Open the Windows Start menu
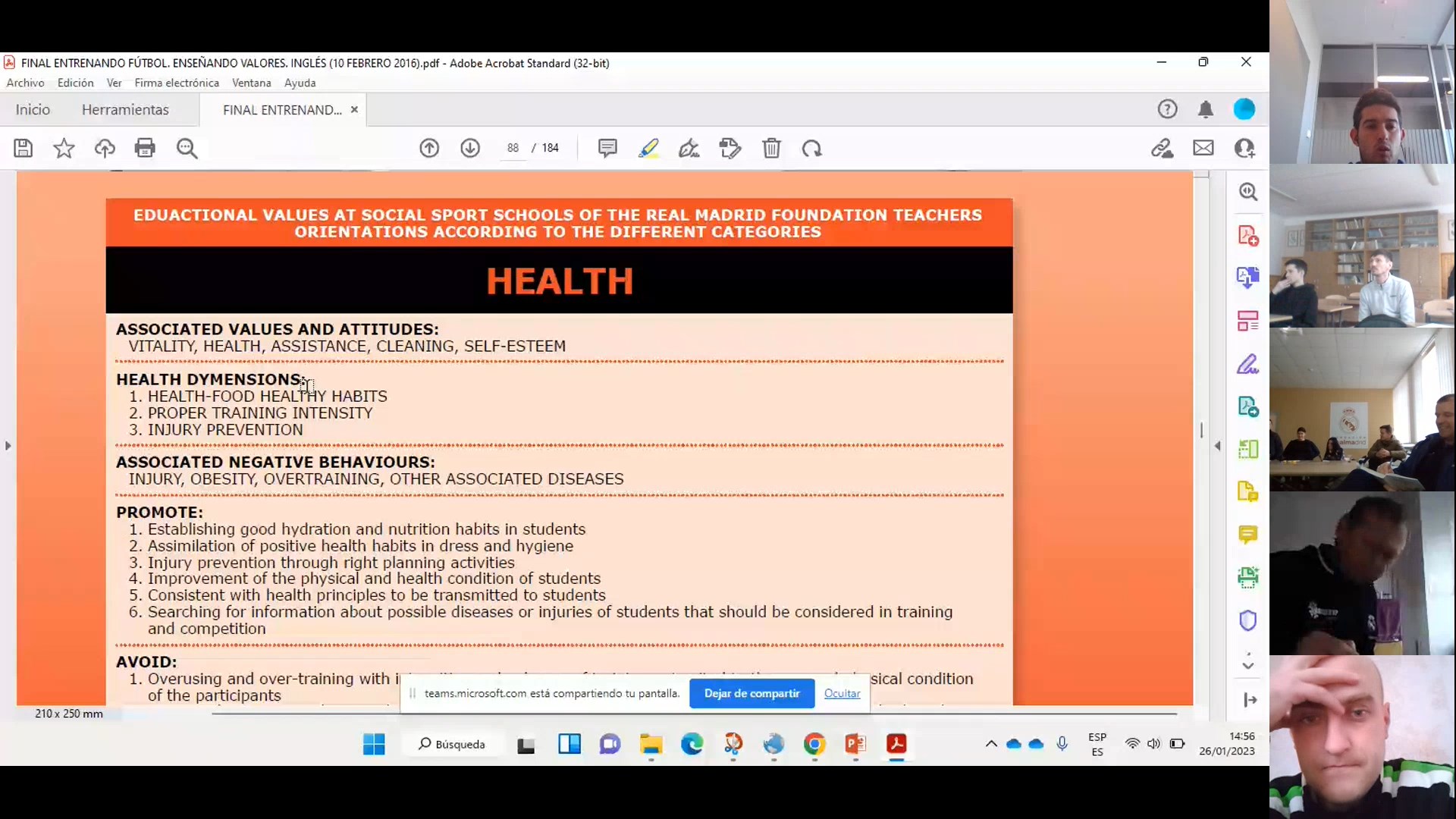Viewport: 1456px width, 819px height. [374, 744]
